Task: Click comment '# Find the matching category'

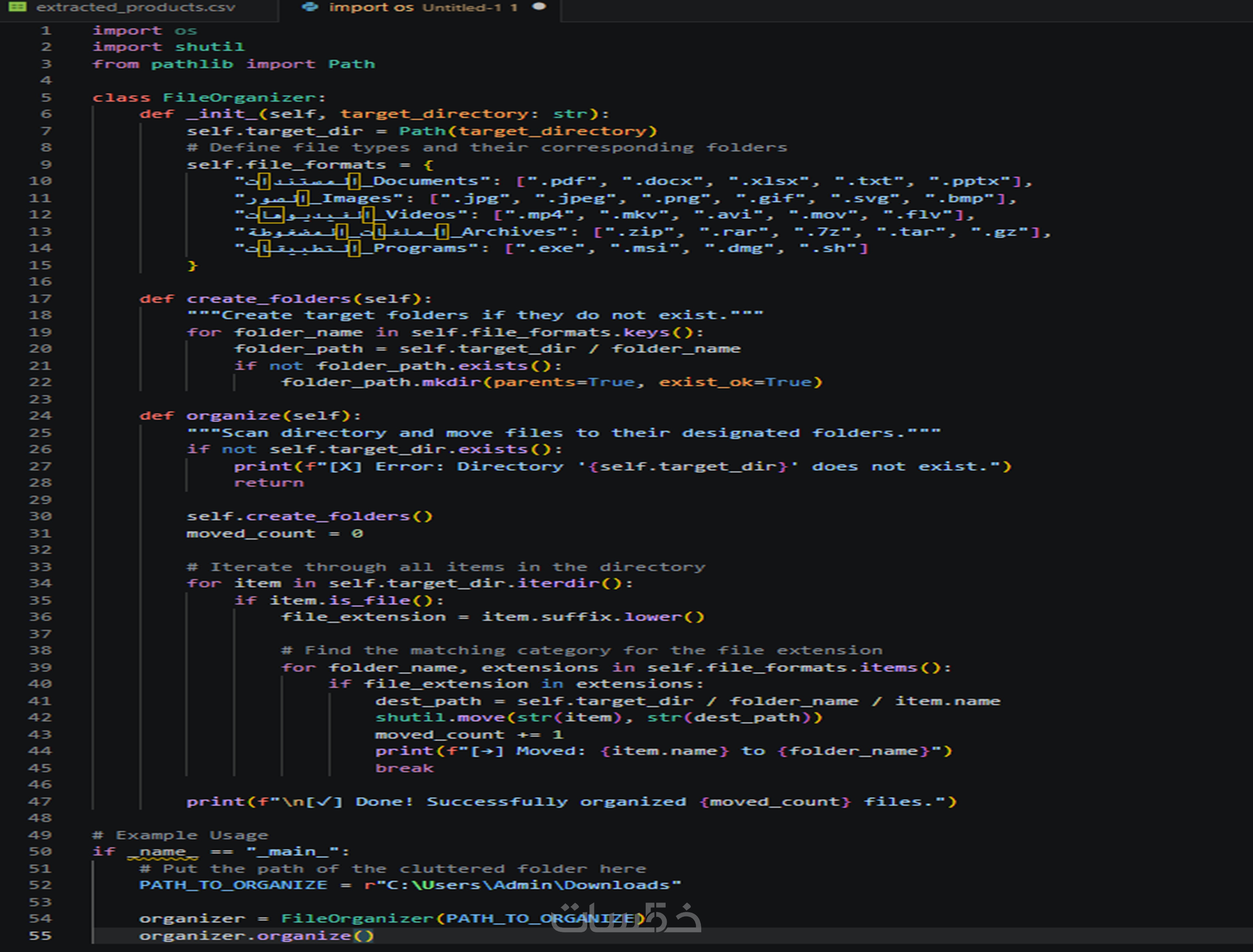Action: click(x=582, y=650)
